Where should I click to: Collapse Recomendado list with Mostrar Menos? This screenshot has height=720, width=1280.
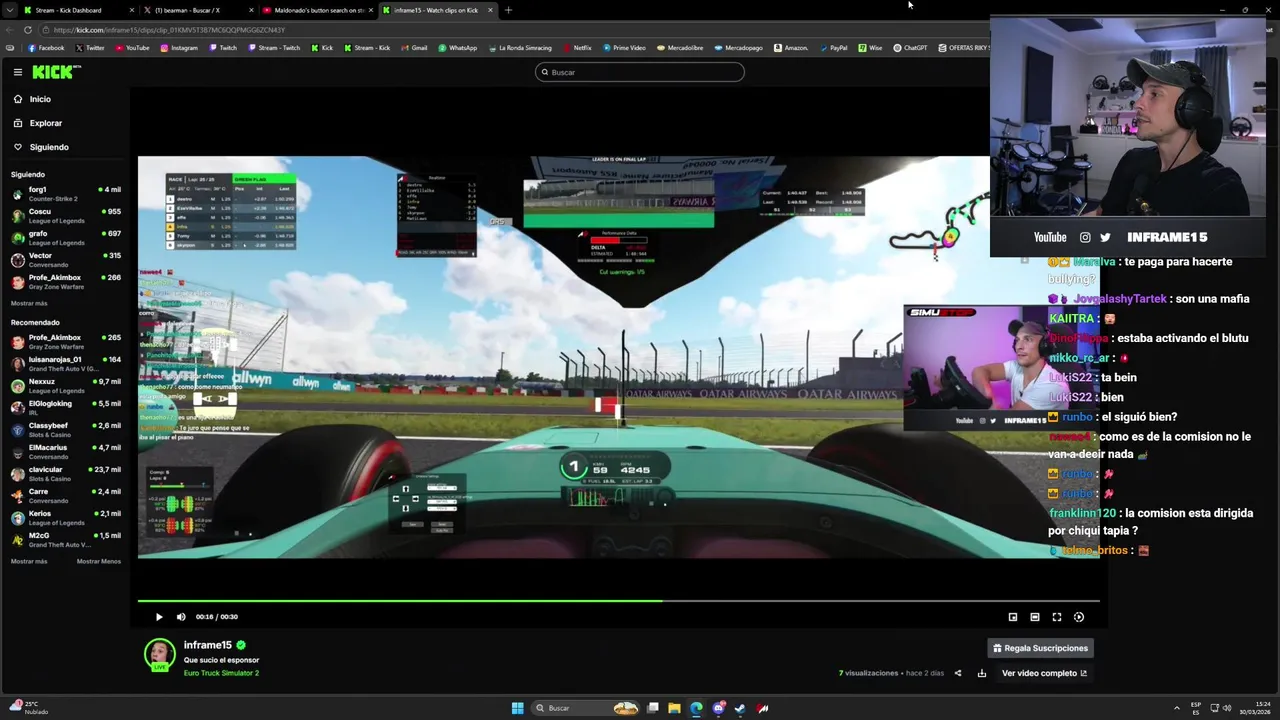[99, 561]
